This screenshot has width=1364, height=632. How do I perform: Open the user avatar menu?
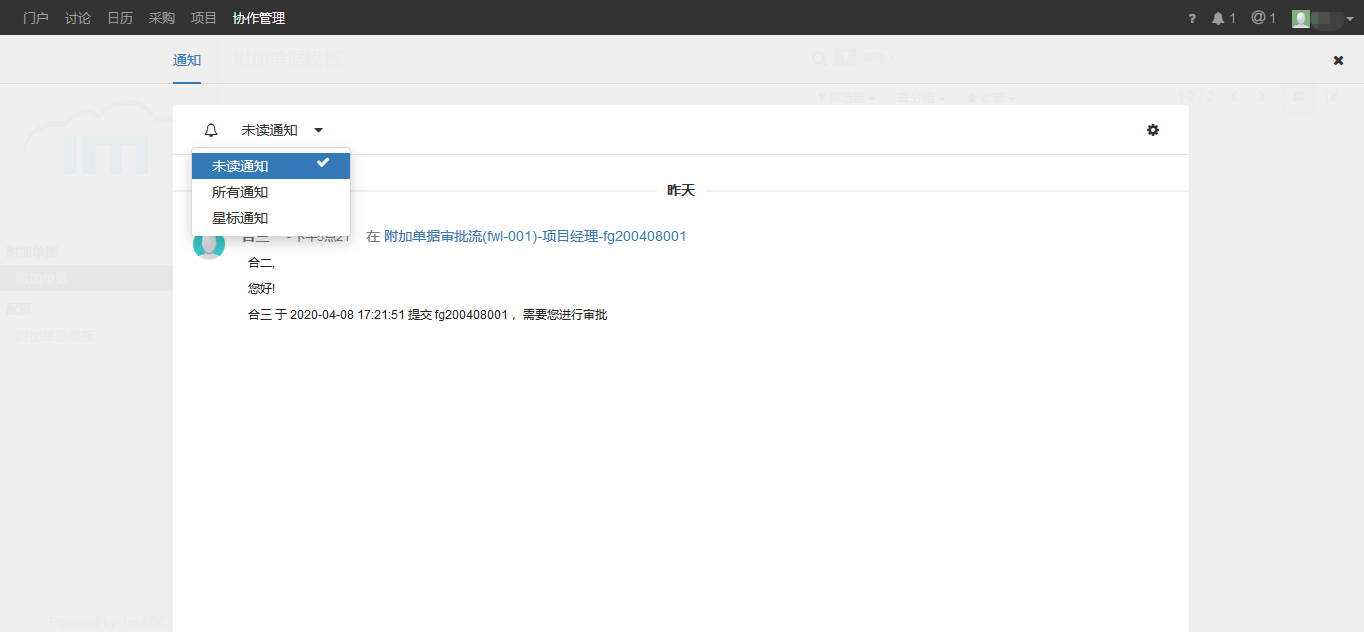coord(1322,18)
